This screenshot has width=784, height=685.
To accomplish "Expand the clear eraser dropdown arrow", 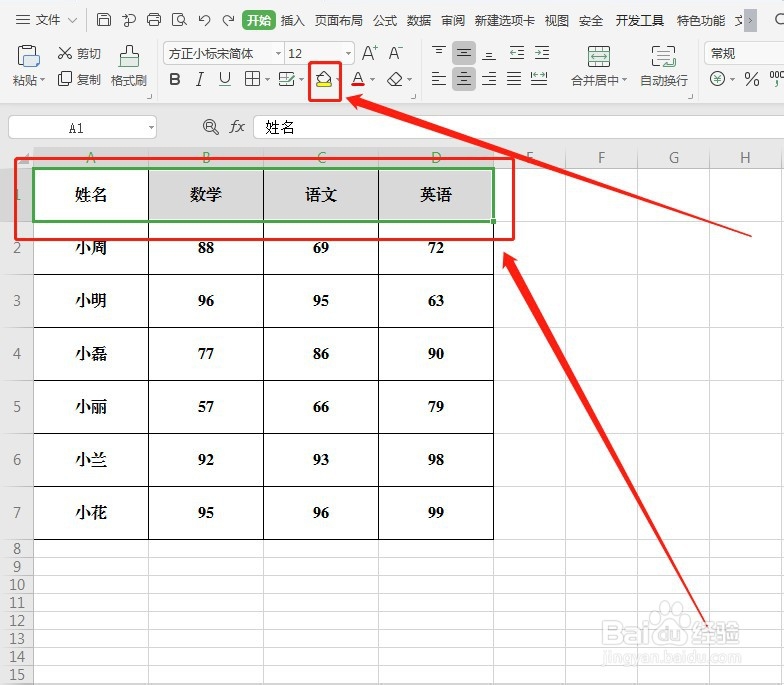I will [410, 79].
